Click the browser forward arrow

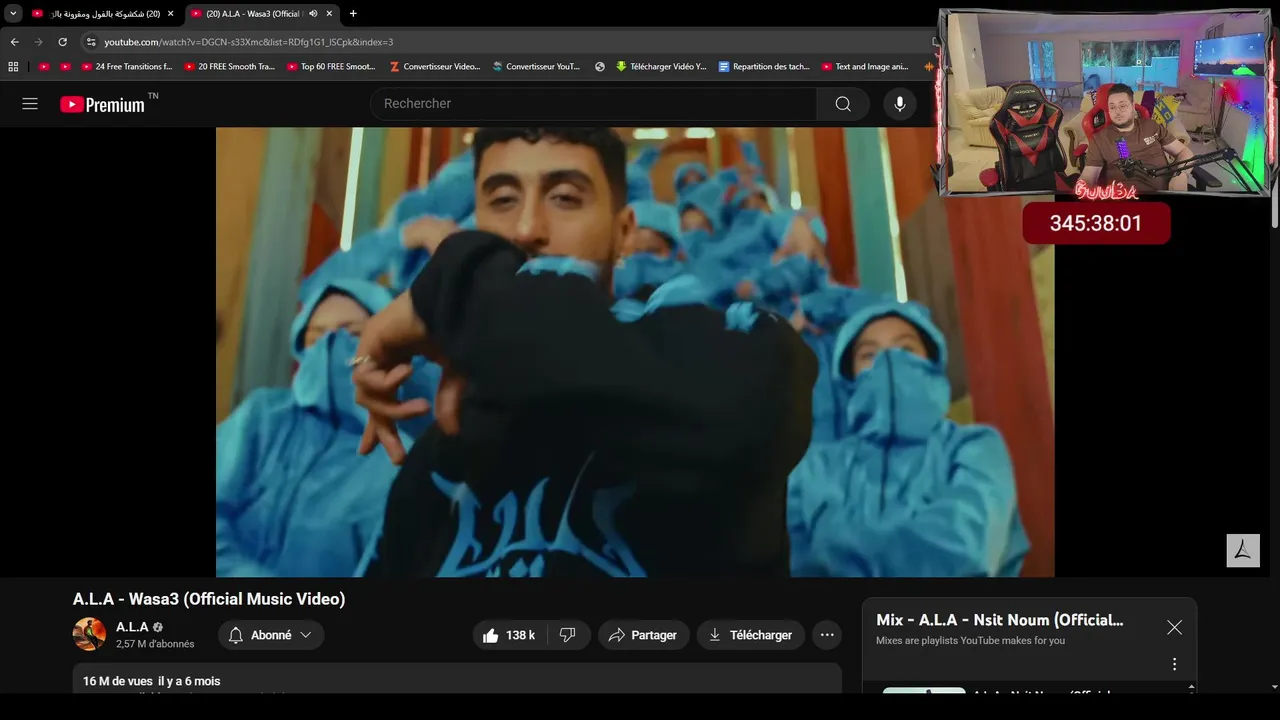point(38,42)
